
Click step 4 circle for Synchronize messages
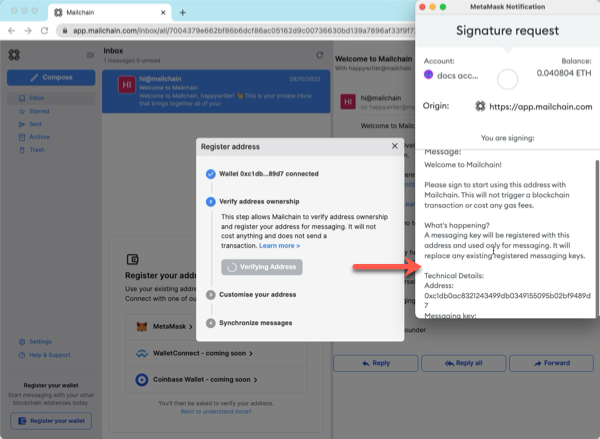click(210, 323)
